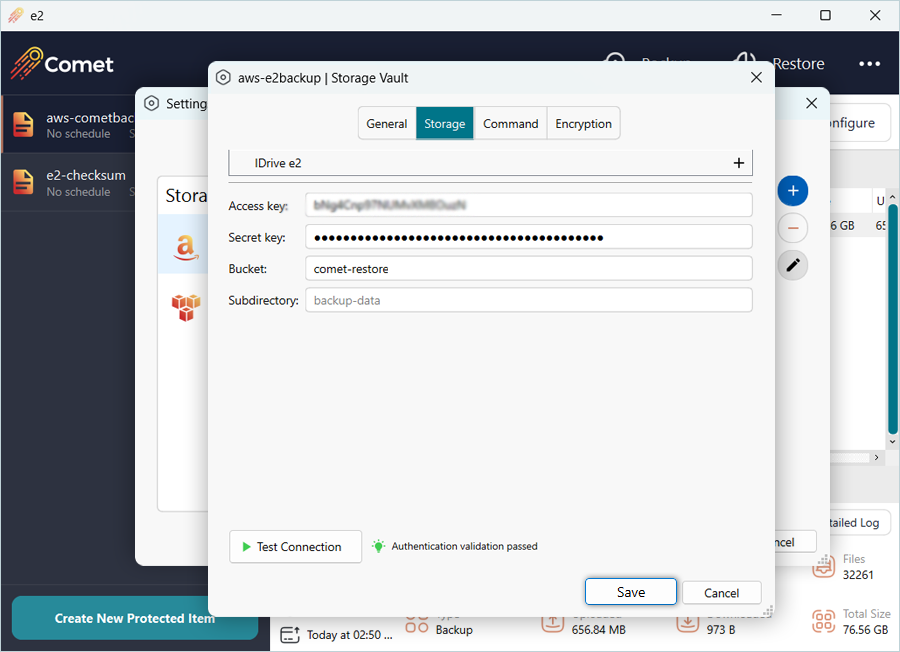Open the e2-checksum protected item
This screenshot has width=900, height=652.
point(69,183)
